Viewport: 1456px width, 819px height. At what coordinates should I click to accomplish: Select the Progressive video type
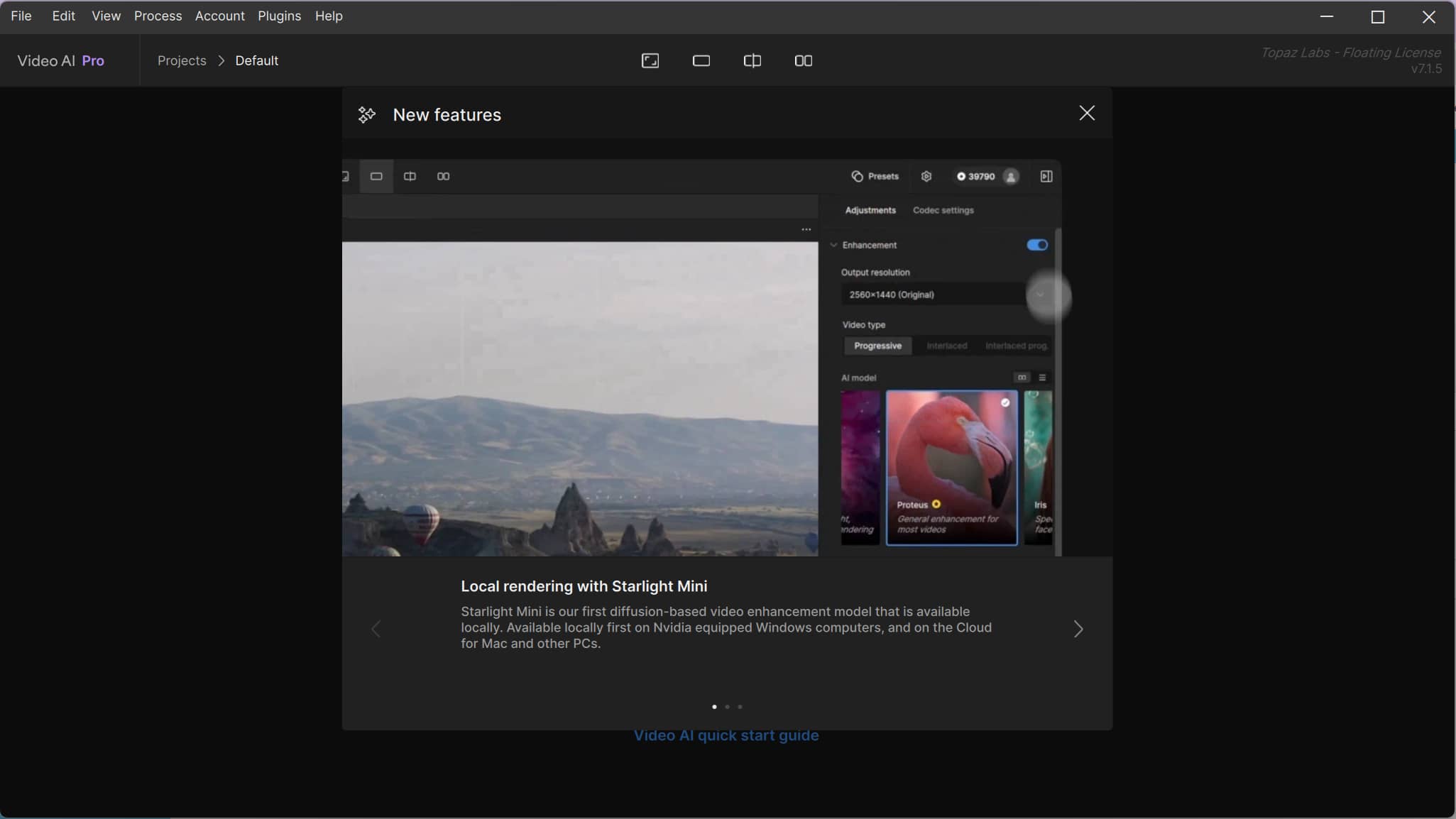(x=877, y=346)
